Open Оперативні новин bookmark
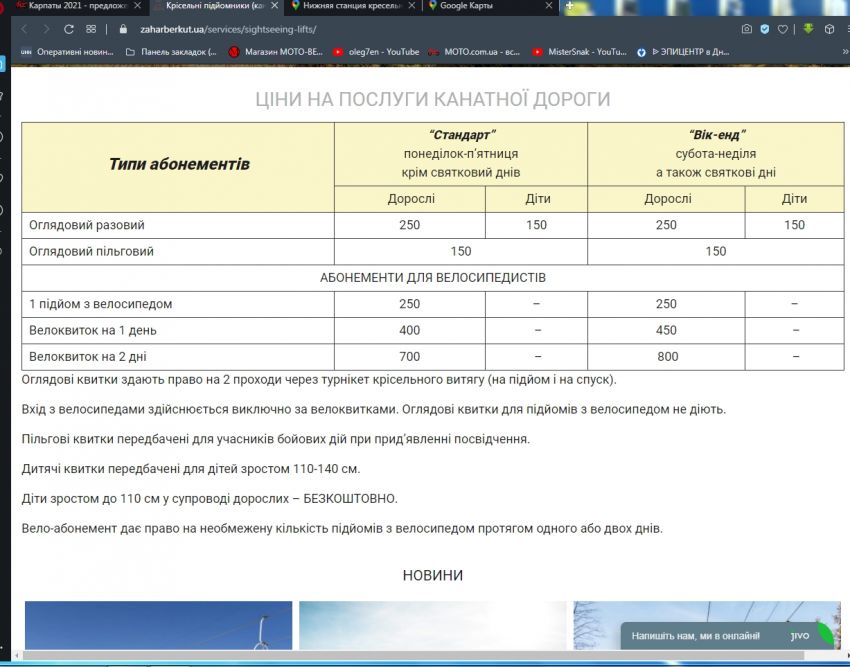850x667 pixels. click(x=67, y=52)
